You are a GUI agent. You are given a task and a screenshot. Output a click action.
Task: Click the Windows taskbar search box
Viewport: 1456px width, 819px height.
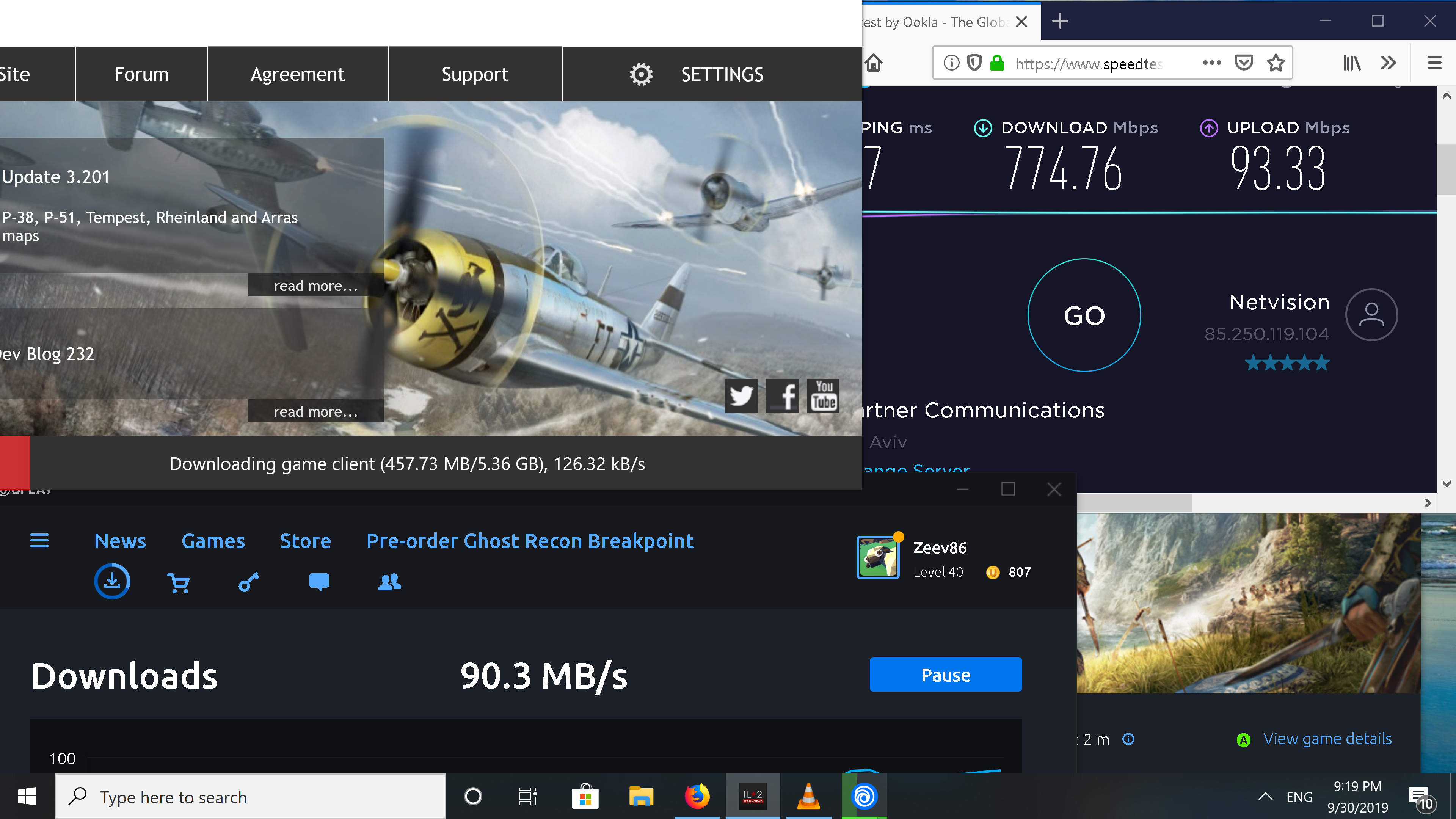pyautogui.click(x=250, y=796)
